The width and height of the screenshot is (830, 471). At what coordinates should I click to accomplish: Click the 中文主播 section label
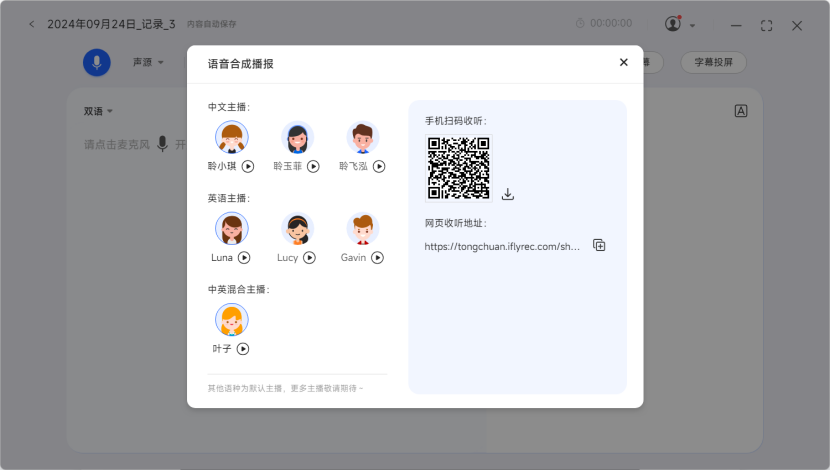pyautogui.click(x=229, y=107)
